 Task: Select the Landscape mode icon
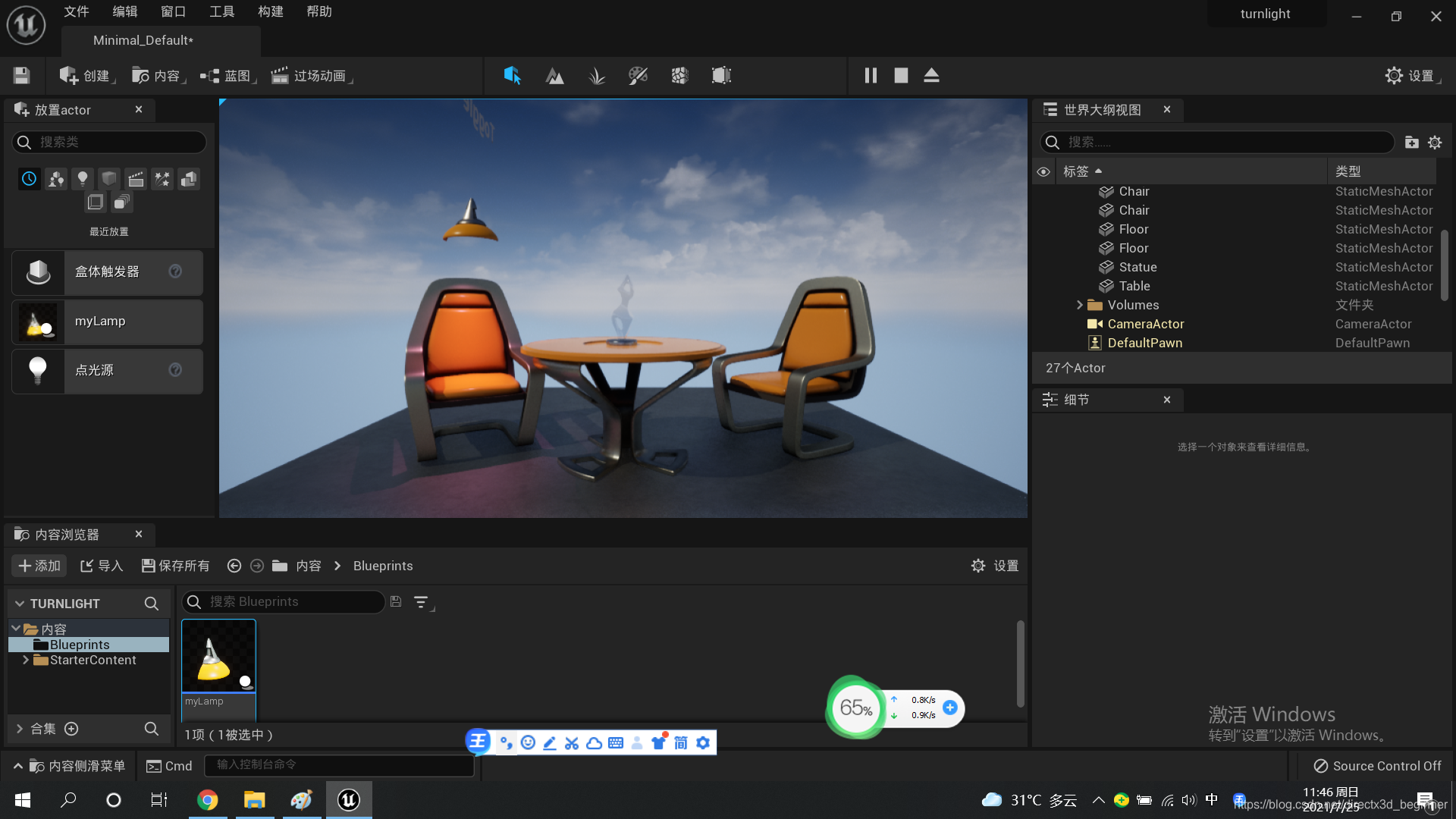click(x=554, y=76)
